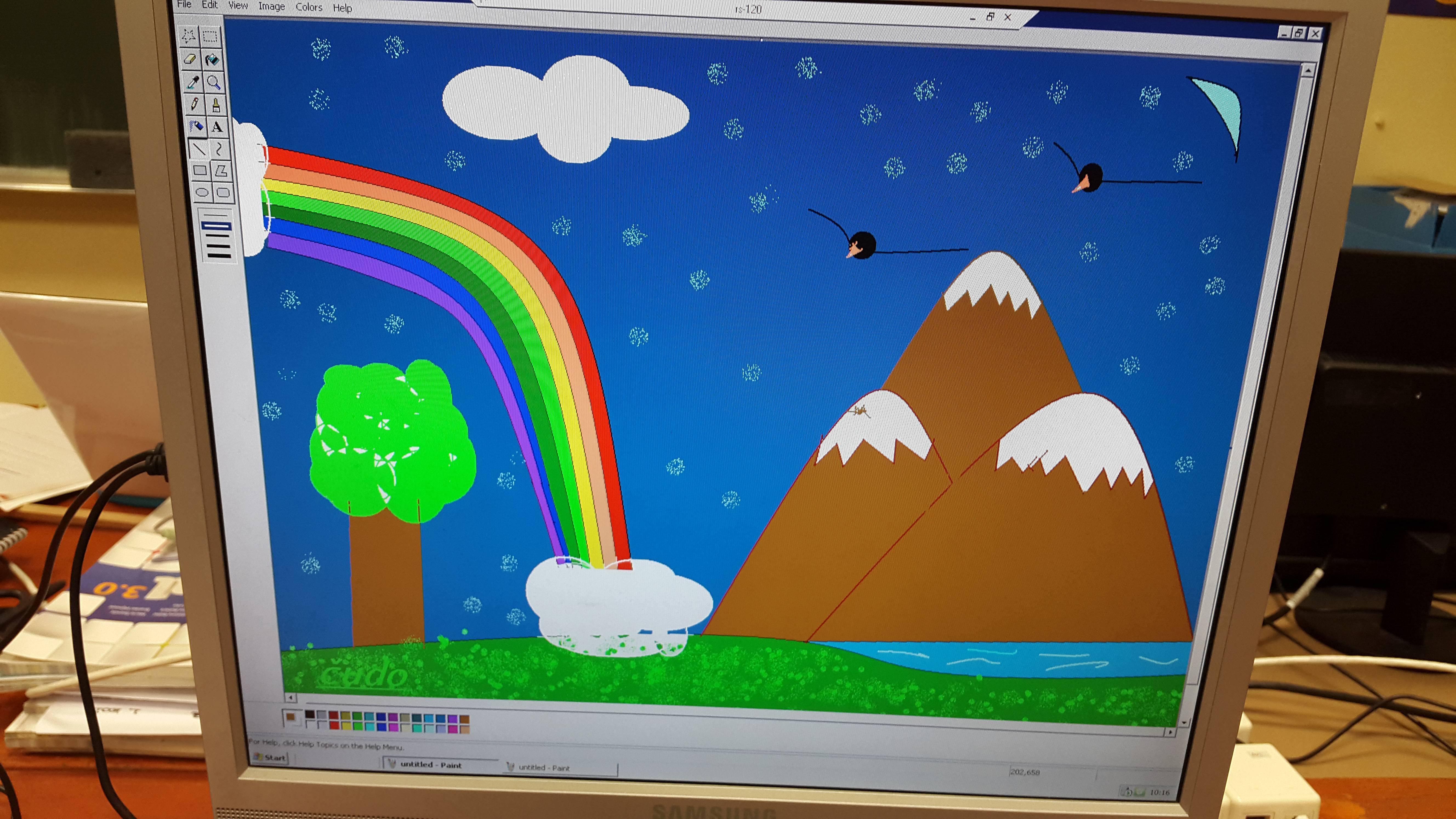This screenshot has height=819, width=1456.
Task: Pick the Eraser tool
Action: click(x=190, y=59)
